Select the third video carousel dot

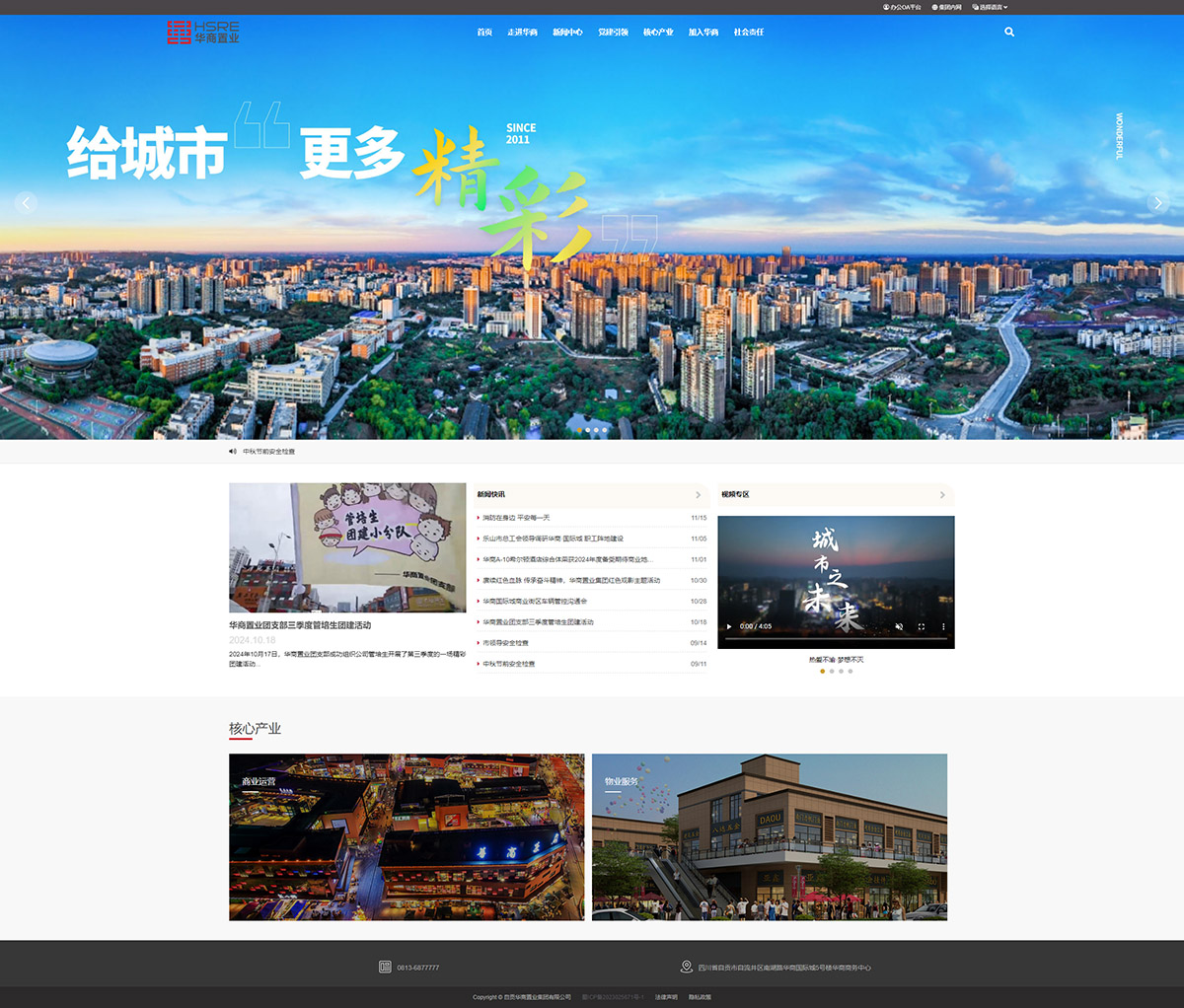point(841,672)
